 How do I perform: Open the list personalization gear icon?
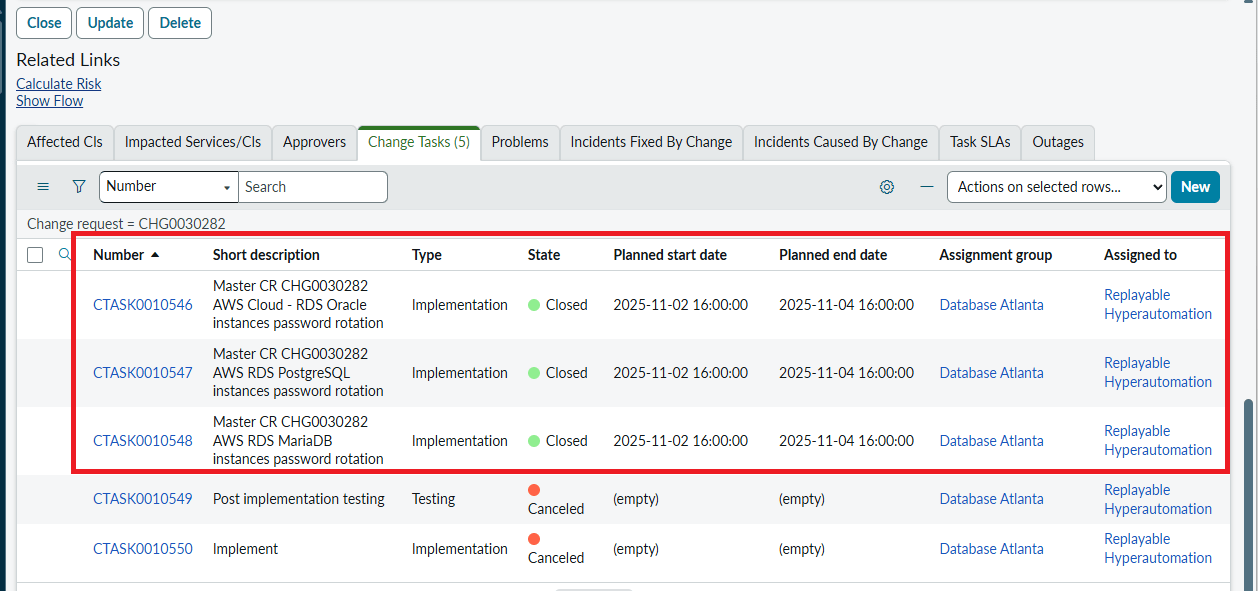pyautogui.click(x=886, y=186)
